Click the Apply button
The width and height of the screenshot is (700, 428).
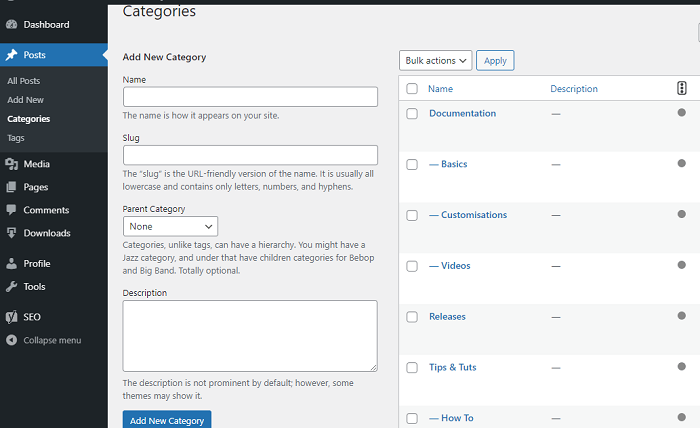click(495, 60)
